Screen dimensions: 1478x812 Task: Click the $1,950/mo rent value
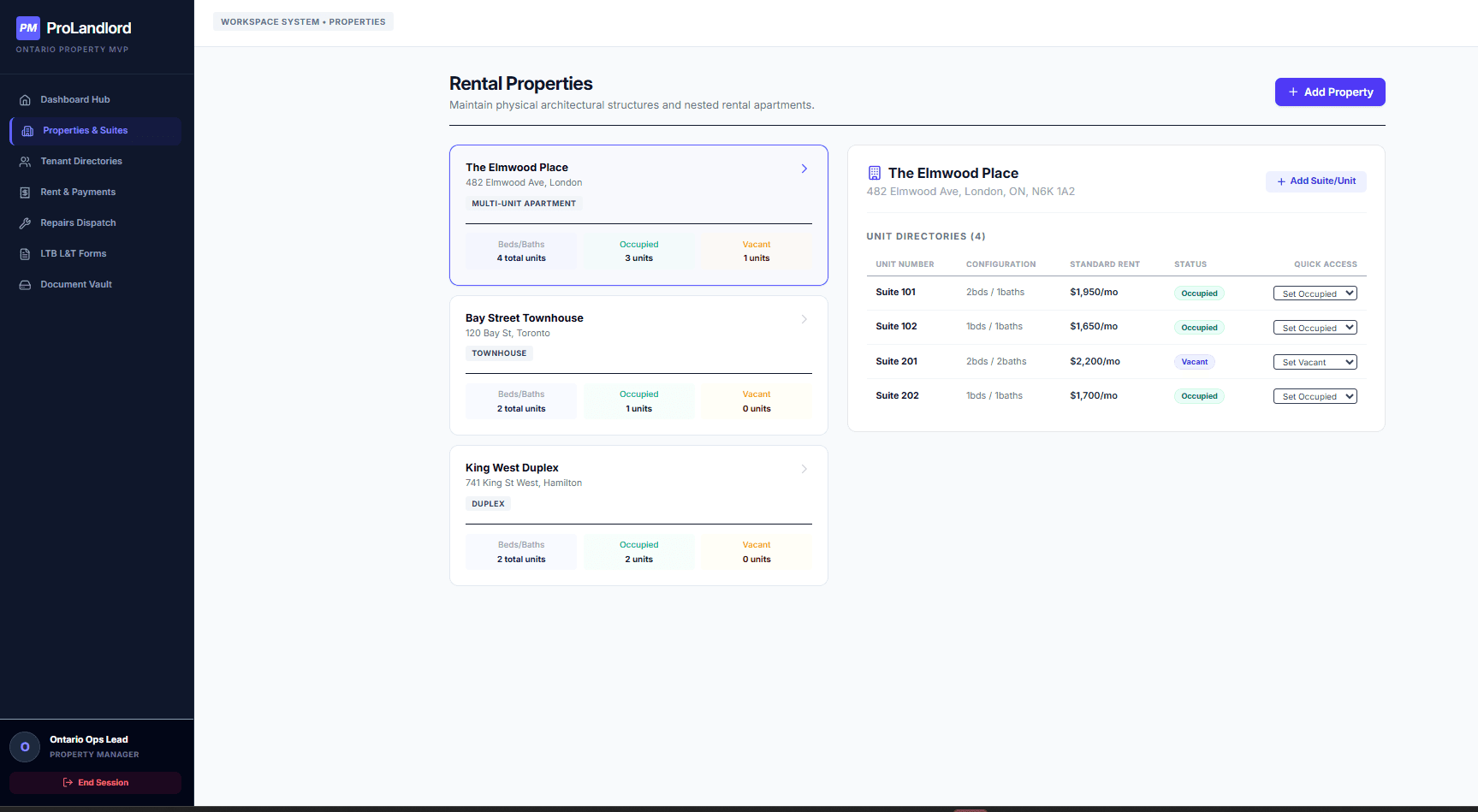pyautogui.click(x=1094, y=293)
